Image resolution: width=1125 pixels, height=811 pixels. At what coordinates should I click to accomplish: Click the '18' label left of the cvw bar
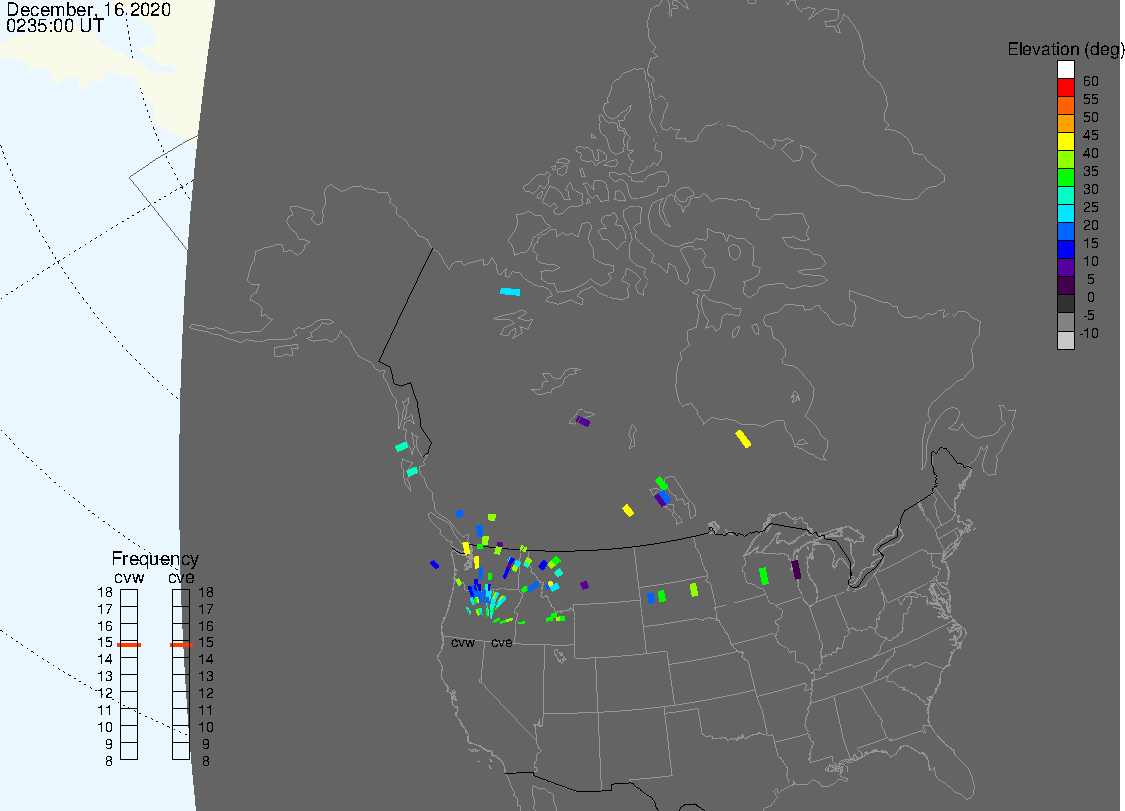coord(105,592)
